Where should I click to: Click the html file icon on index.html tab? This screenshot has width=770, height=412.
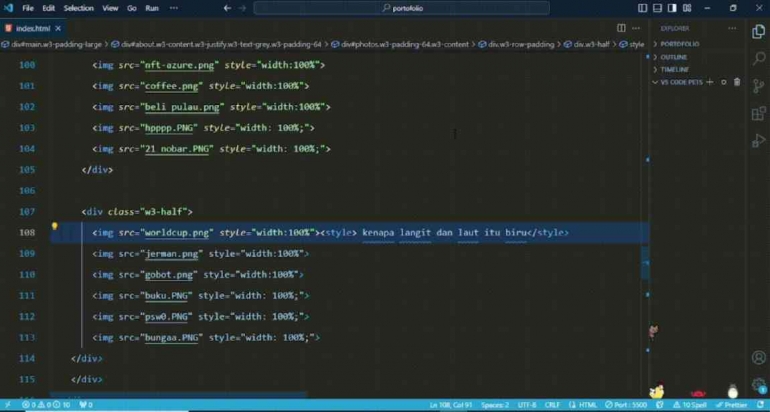pyautogui.click(x=8, y=28)
